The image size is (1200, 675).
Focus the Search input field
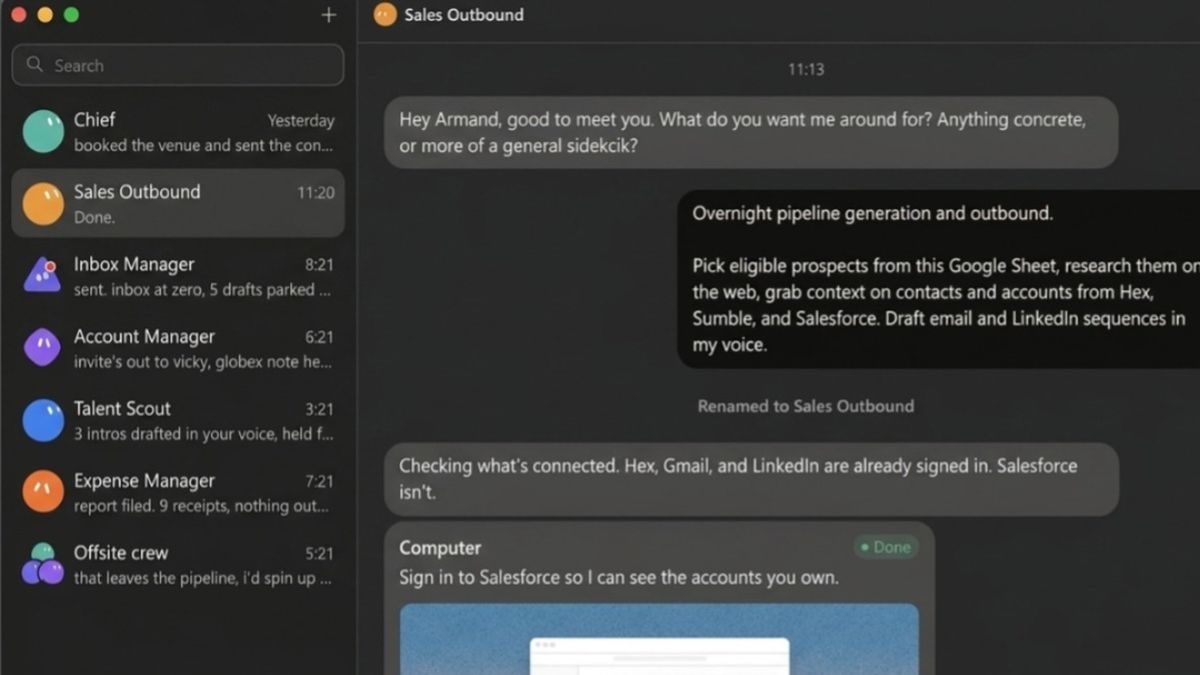pyautogui.click(x=178, y=65)
